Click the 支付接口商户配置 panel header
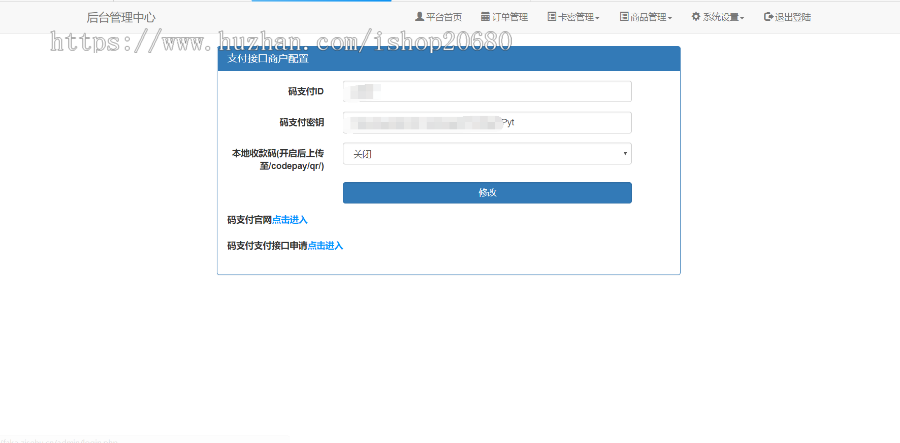The width and height of the screenshot is (900, 443). point(448,58)
